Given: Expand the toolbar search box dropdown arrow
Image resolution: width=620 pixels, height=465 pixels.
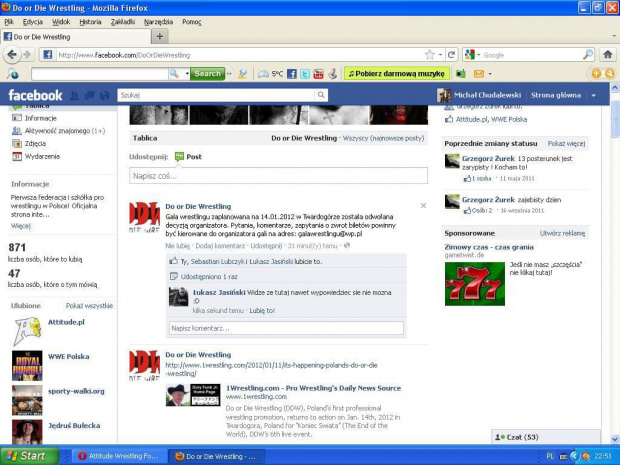Looking at the screenshot, I should (187, 74).
